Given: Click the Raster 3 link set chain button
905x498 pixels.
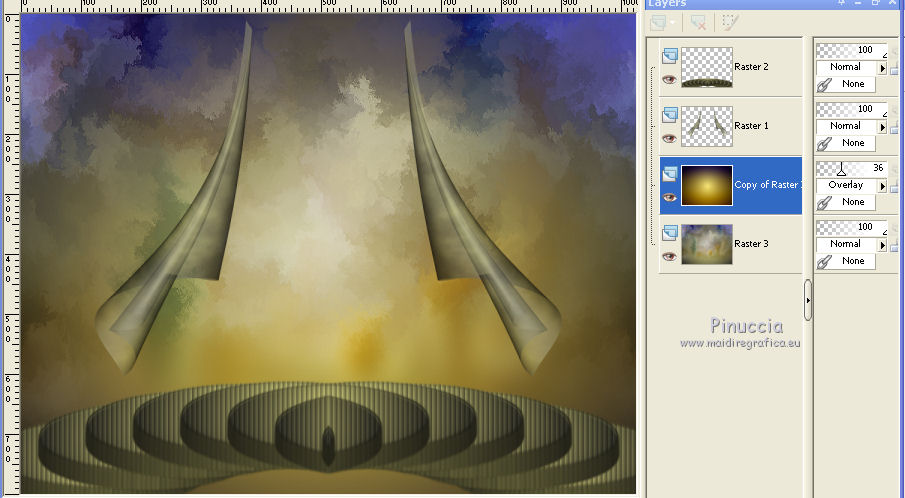Looking at the screenshot, I should 846,261.
